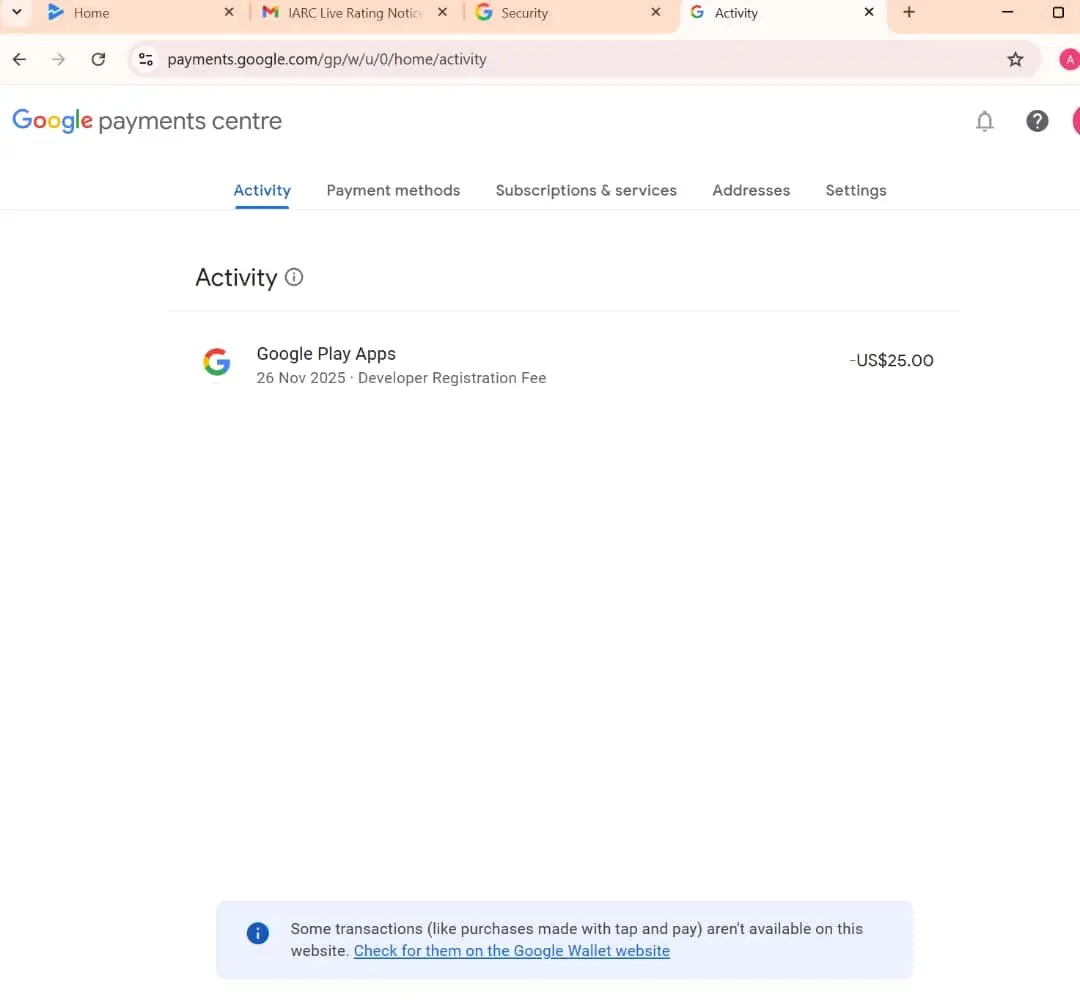Reload the payments page

[97, 59]
